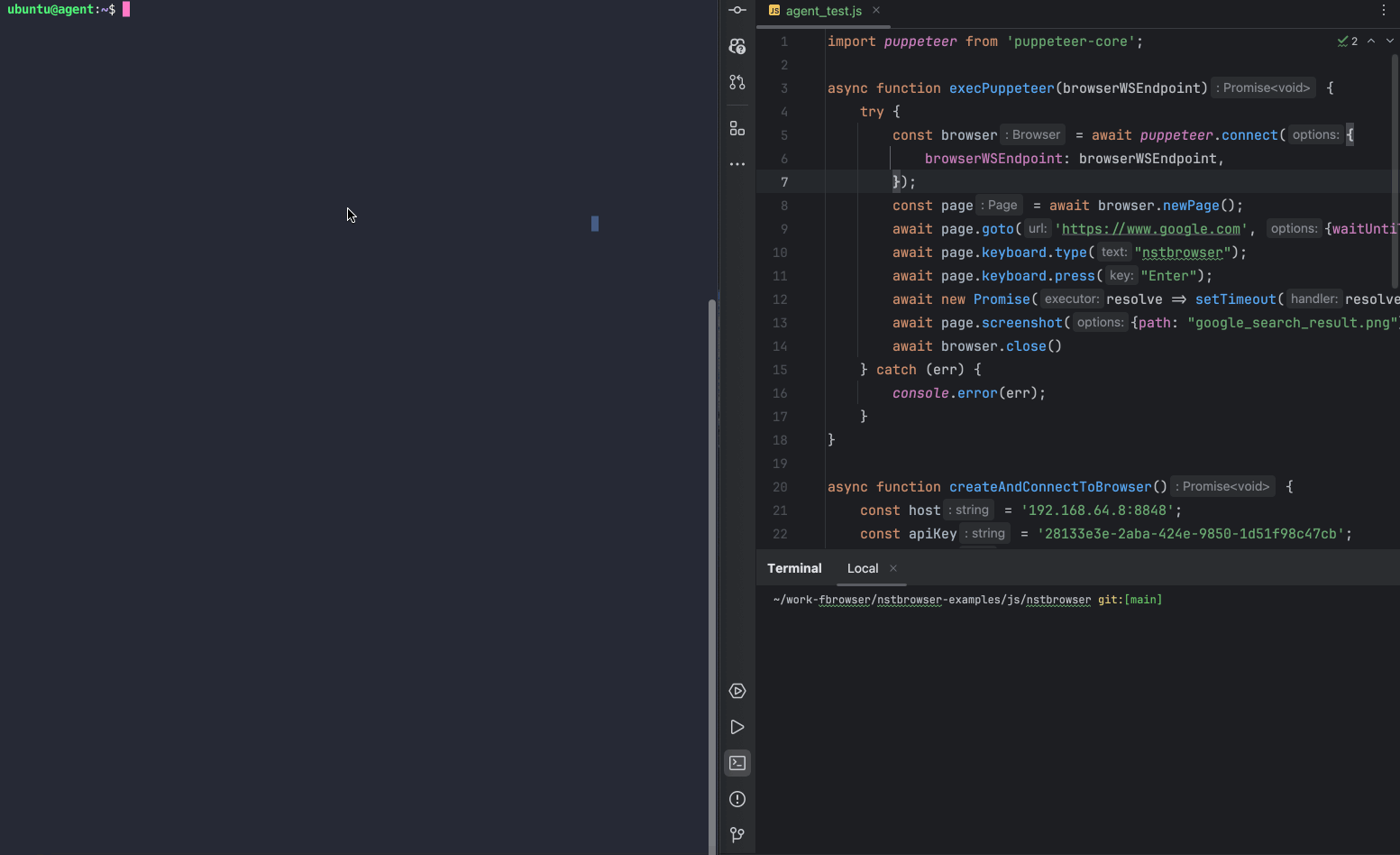Open the workspace tools panel
Viewport: 1400px width, 855px height.
[x=737, y=128]
